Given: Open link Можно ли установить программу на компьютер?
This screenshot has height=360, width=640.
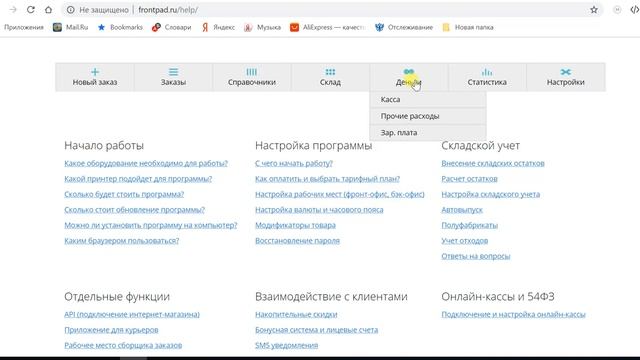Looking at the screenshot, I should coord(151,225).
